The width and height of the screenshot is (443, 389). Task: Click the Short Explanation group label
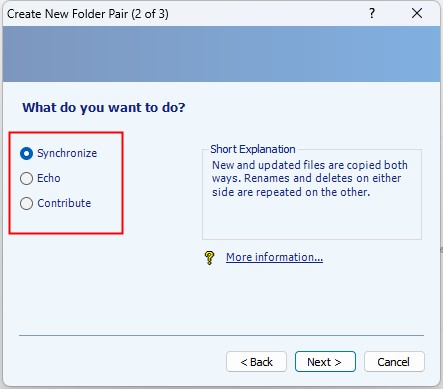[253, 149]
